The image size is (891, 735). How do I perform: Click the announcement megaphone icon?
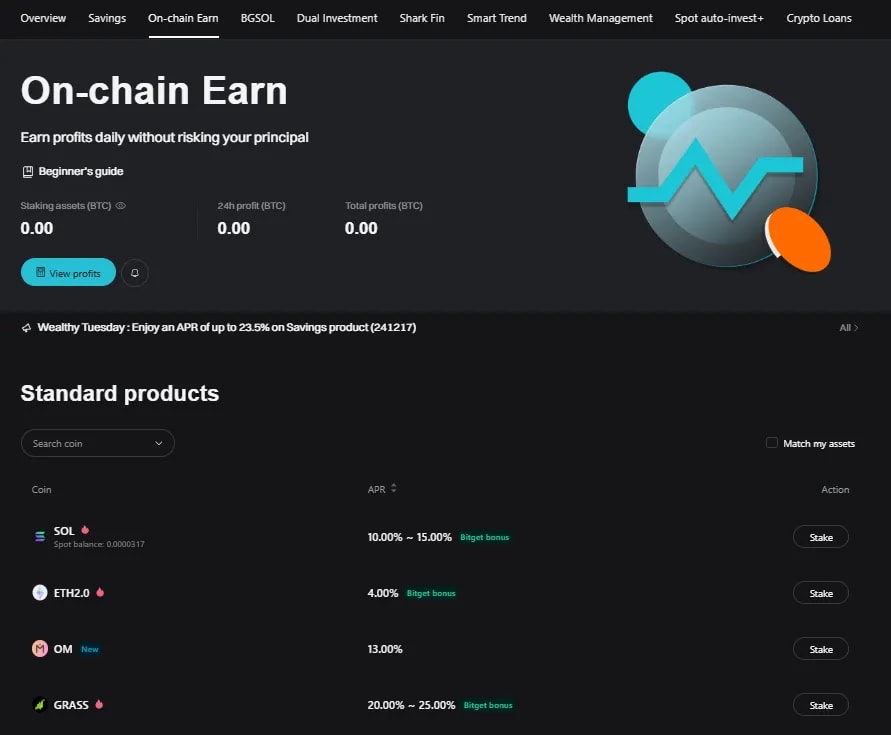click(25, 327)
